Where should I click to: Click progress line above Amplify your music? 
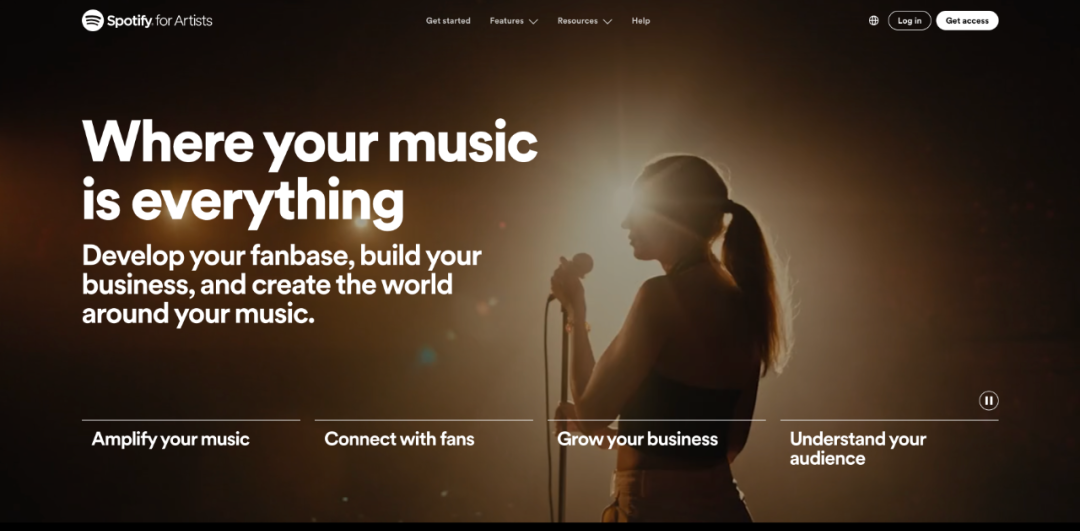click(191, 419)
